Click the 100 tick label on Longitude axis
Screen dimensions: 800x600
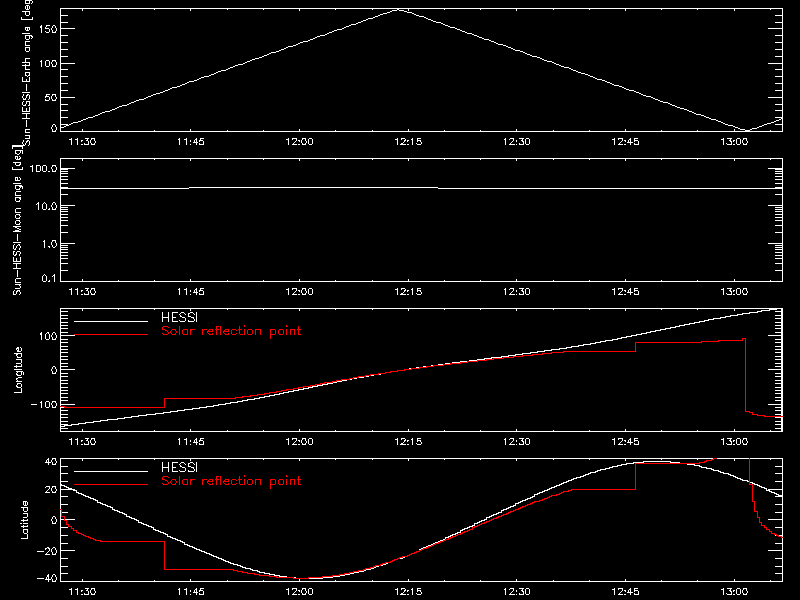click(48, 336)
